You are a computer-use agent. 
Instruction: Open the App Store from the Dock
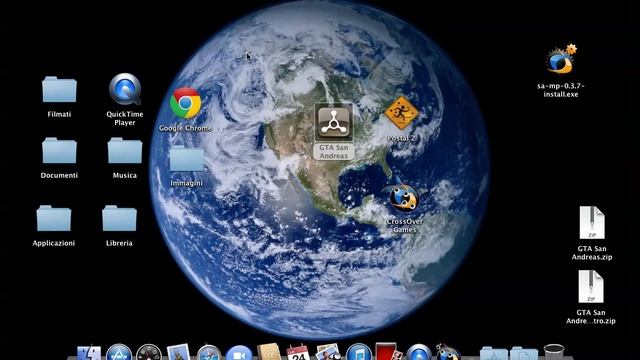click(x=119, y=353)
